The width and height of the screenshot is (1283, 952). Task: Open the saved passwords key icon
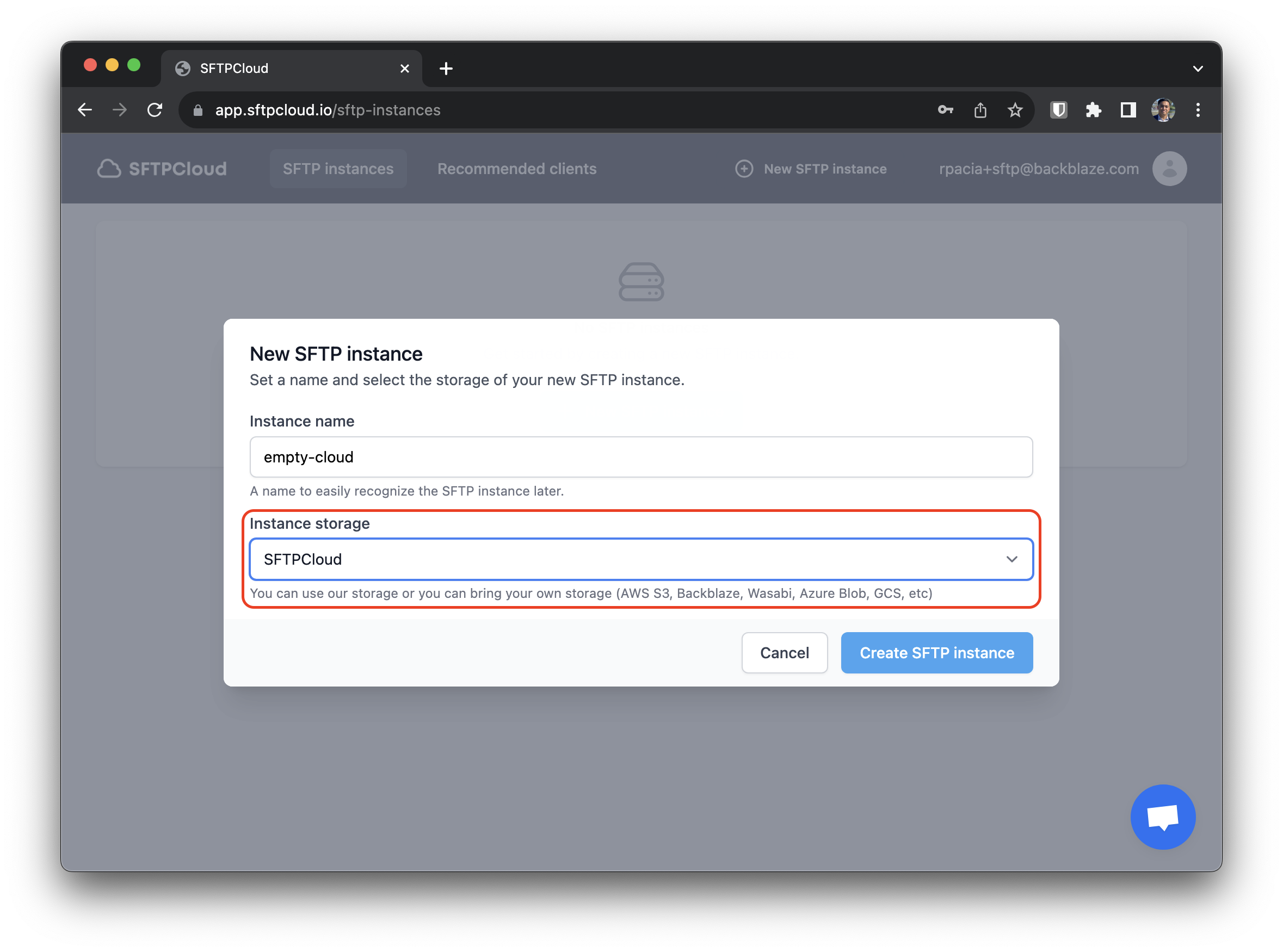(945, 110)
